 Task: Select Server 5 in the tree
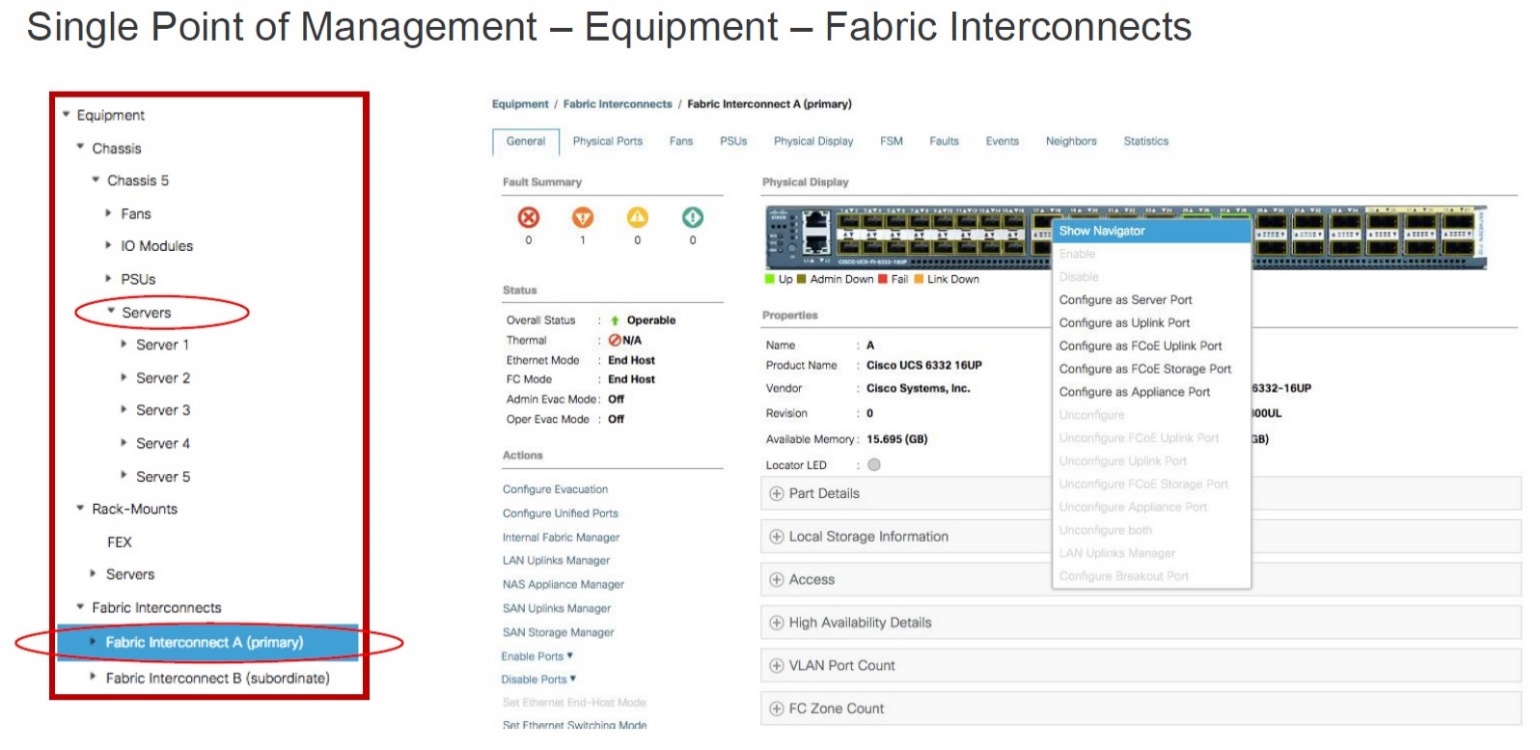pos(163,476)
